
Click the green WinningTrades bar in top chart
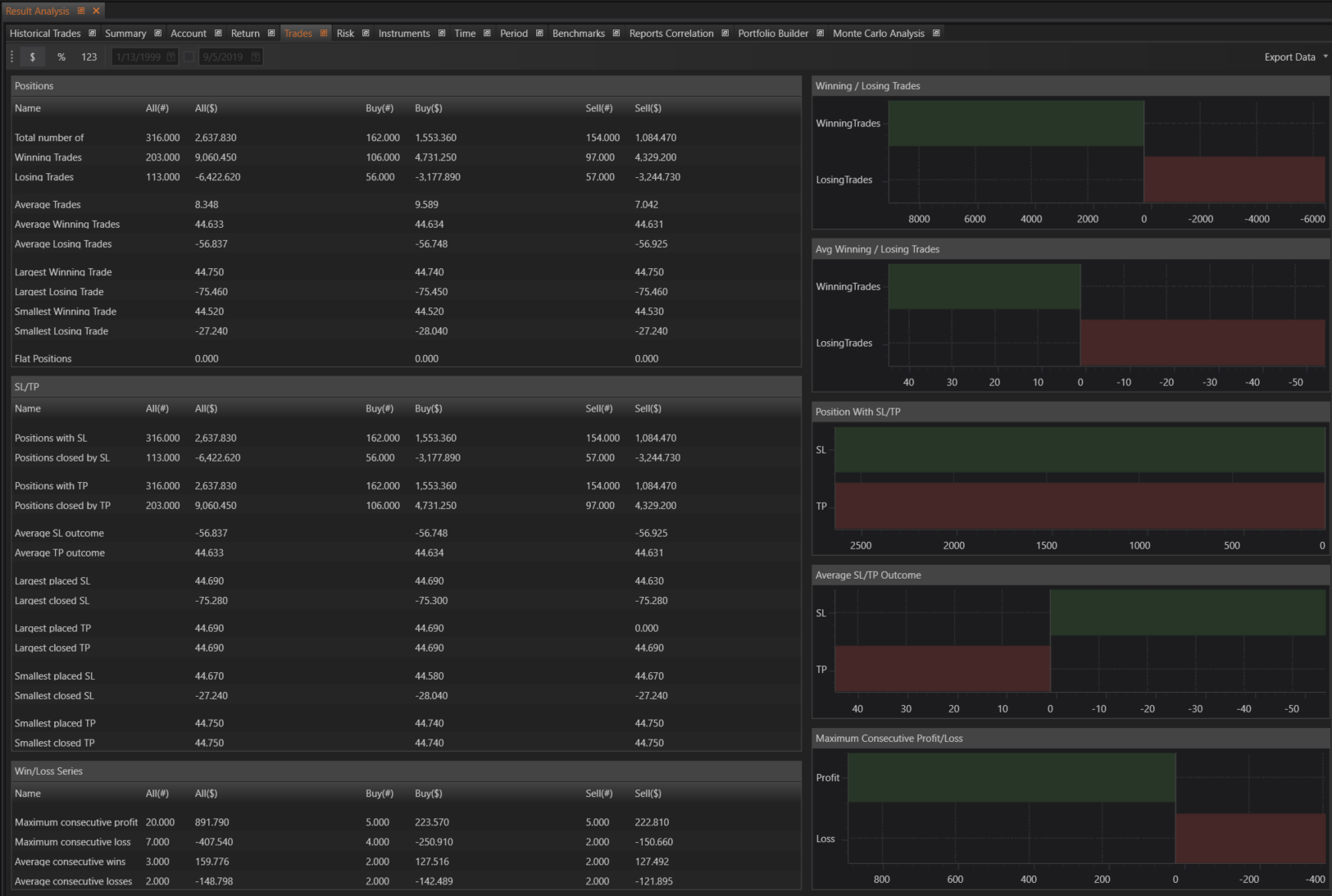coord(1016,124)
